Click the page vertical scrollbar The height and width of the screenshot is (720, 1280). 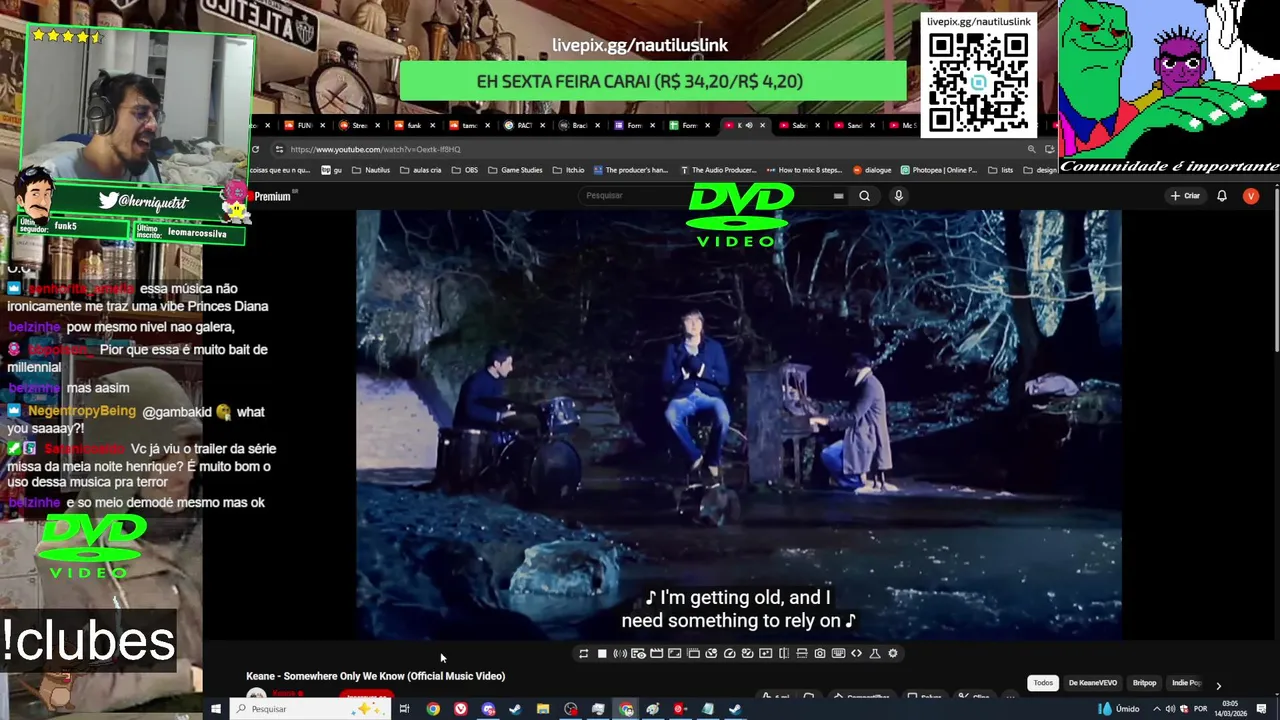1276,270
